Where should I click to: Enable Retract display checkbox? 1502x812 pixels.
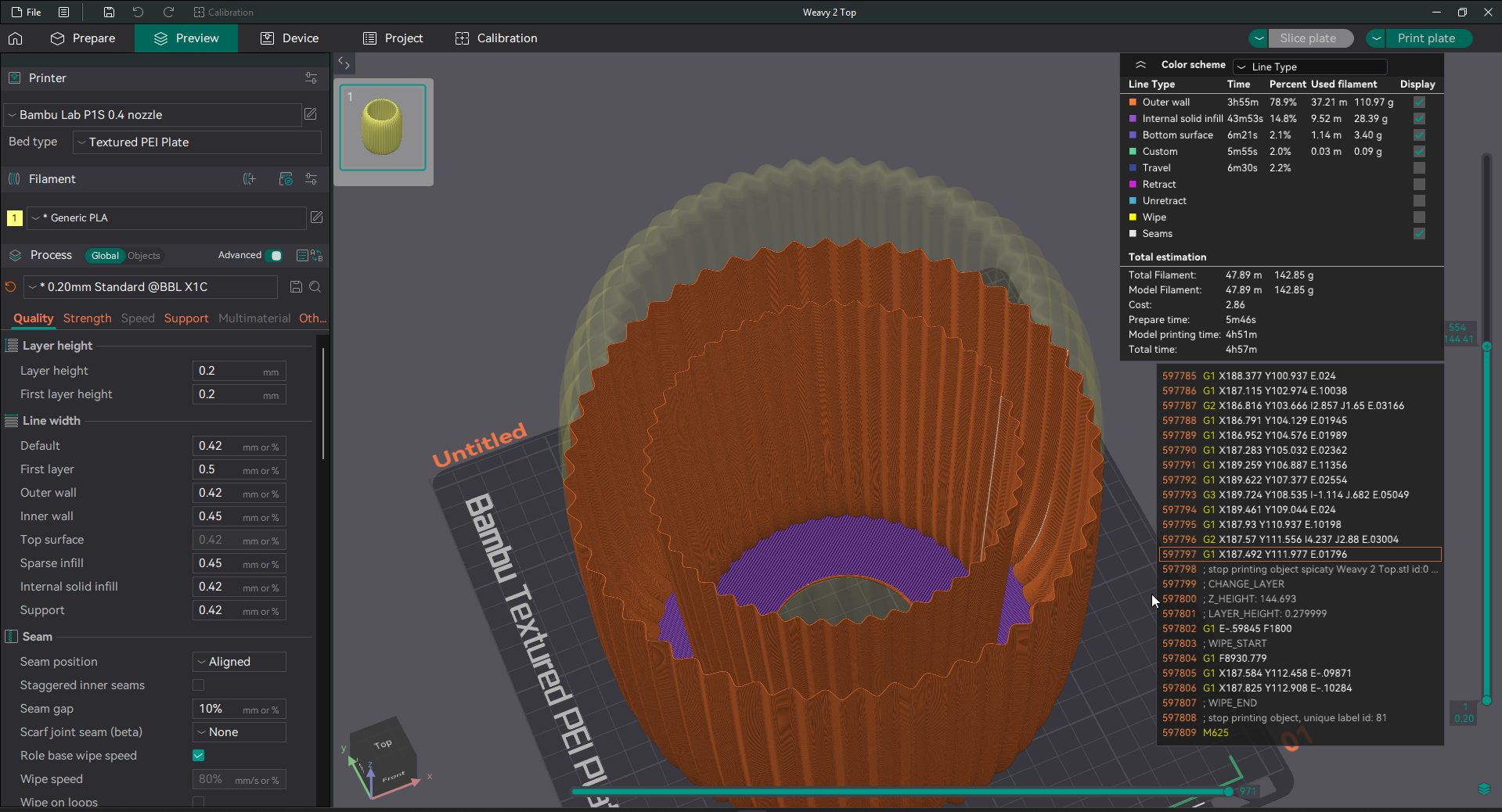1419,185
